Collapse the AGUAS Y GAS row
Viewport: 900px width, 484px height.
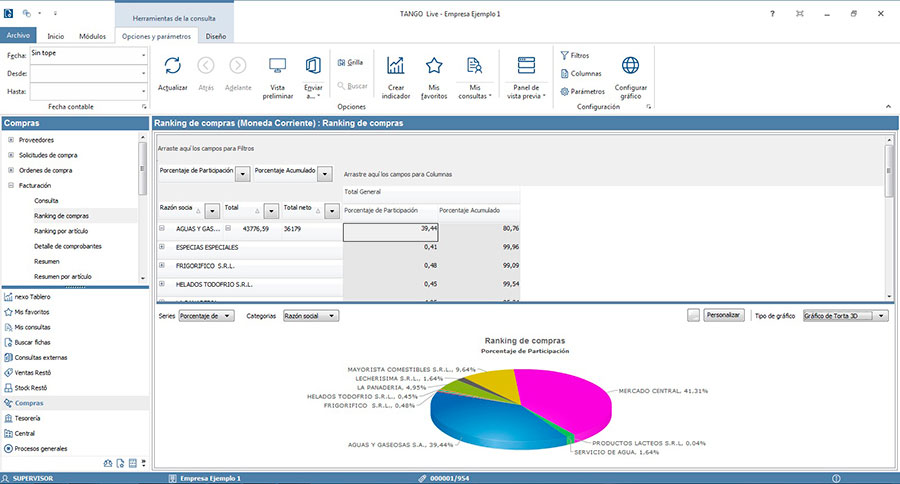162,228
